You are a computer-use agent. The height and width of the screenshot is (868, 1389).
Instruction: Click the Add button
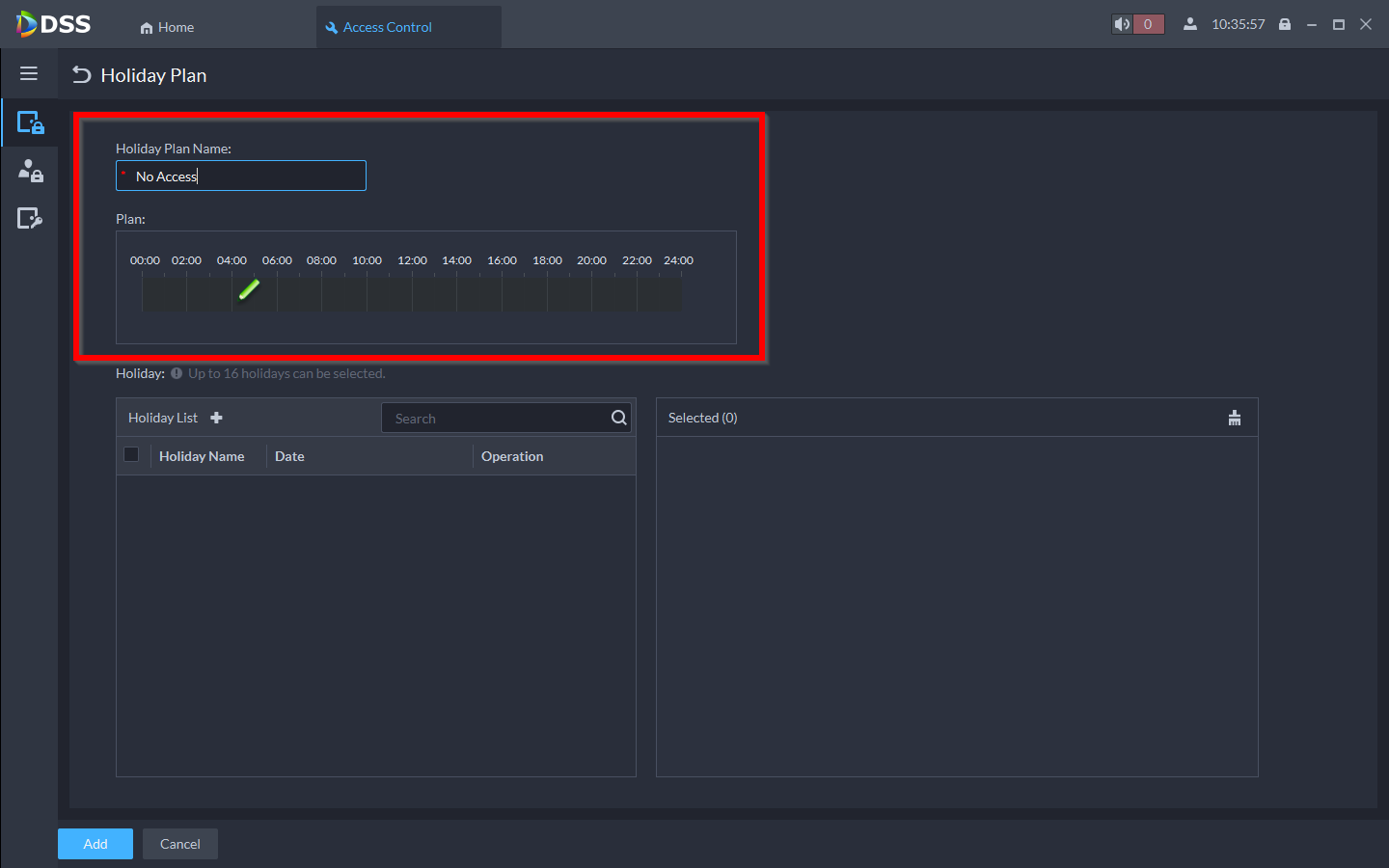(95, 844)
